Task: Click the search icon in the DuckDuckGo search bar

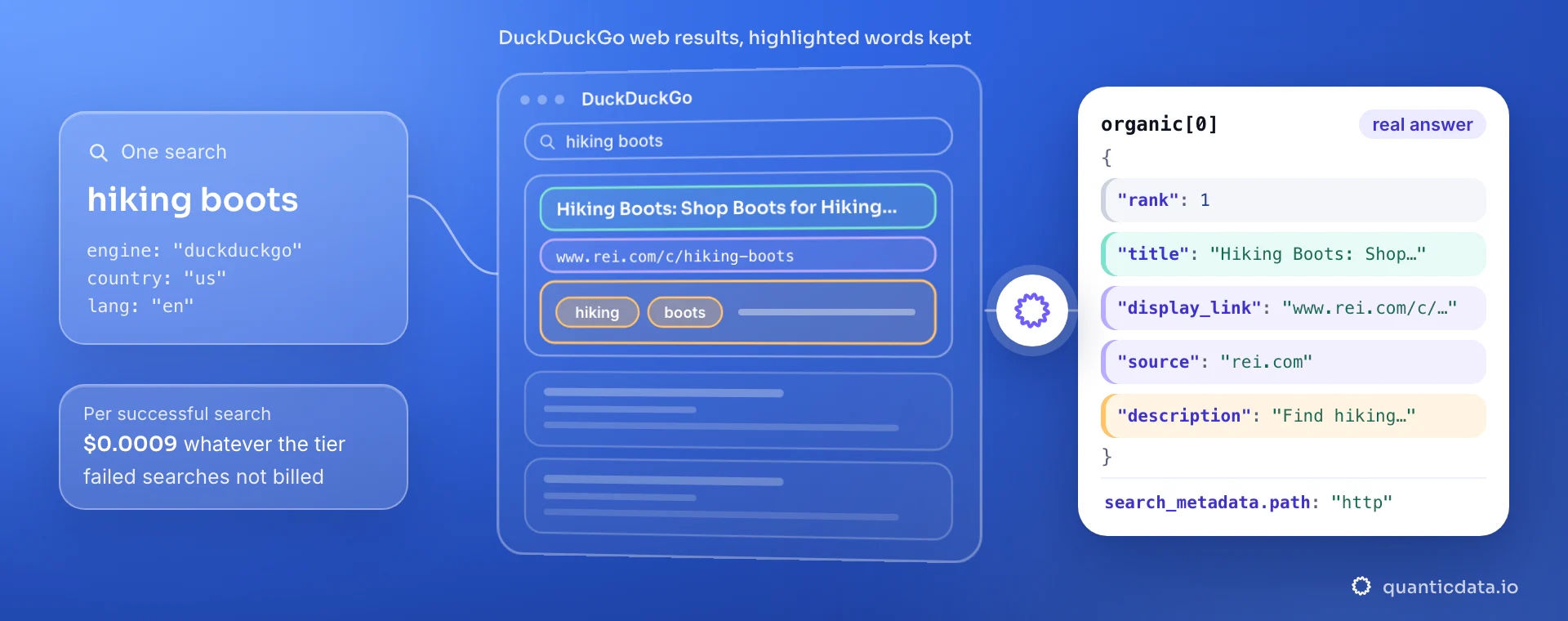Action: [x=547, y=142]
